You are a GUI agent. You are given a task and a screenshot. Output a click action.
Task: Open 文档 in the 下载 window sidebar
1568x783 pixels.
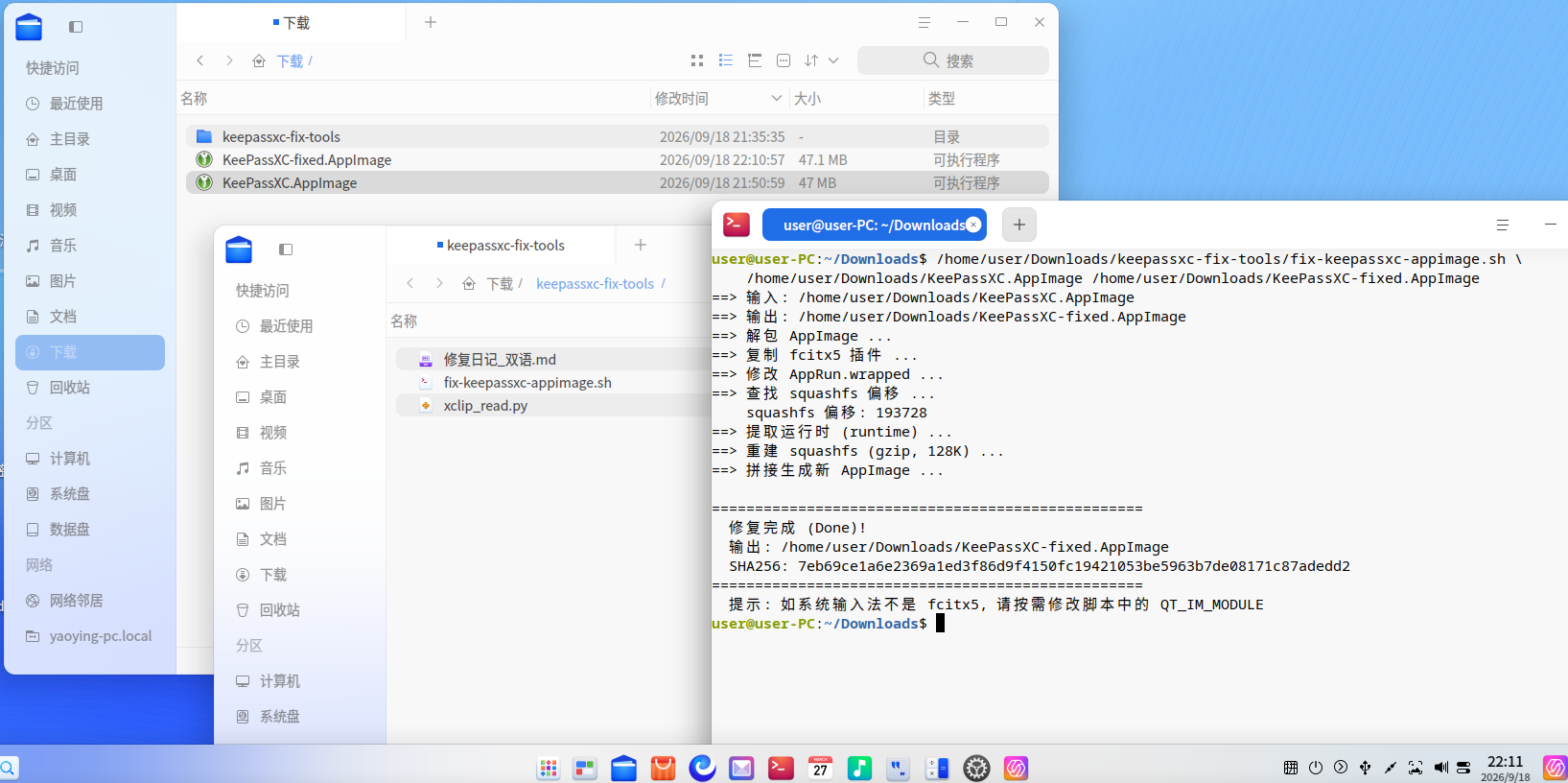tap(90, 317)
